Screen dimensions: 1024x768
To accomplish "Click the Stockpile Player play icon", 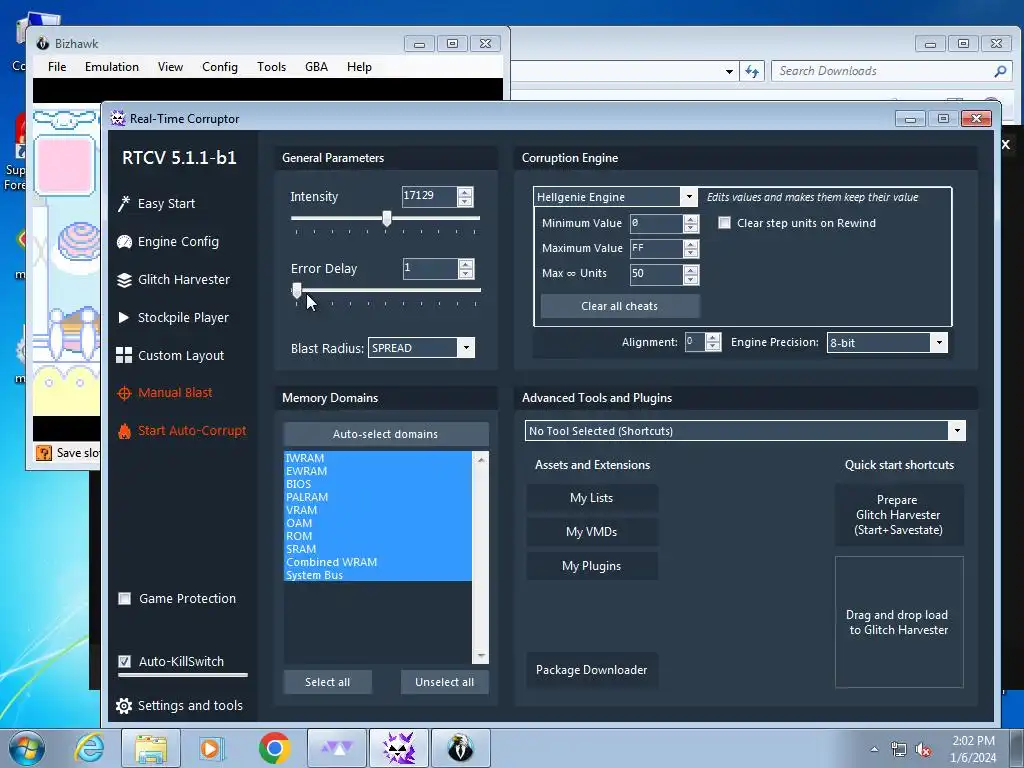I will 123,317.
